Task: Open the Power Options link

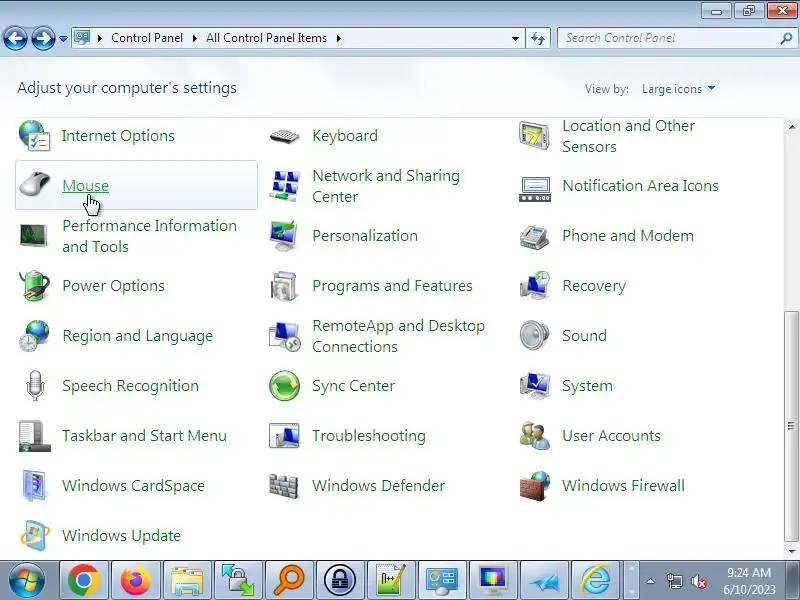Action: [x=113, y=286]
